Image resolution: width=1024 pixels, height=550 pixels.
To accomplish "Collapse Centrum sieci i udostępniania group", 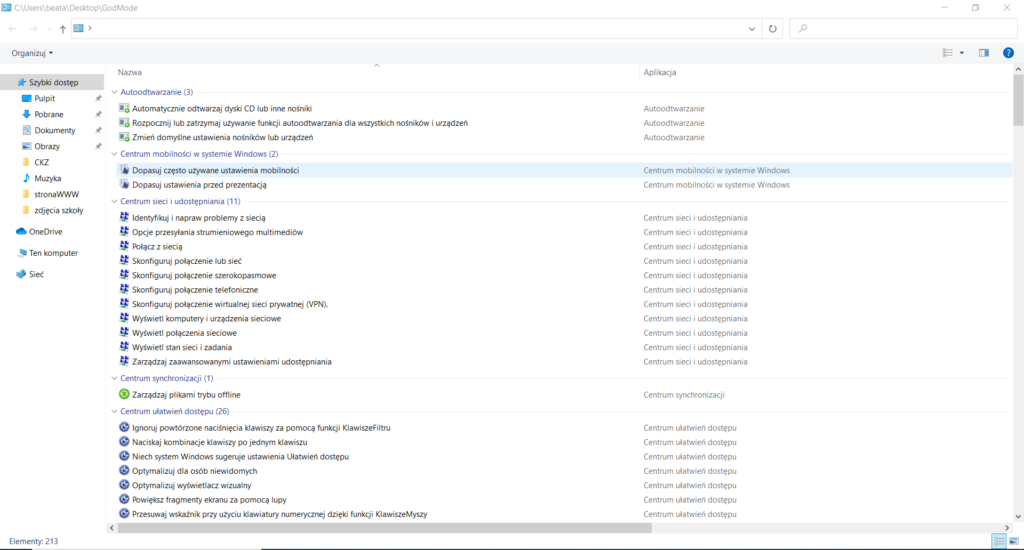I will [x=114, y=201].
